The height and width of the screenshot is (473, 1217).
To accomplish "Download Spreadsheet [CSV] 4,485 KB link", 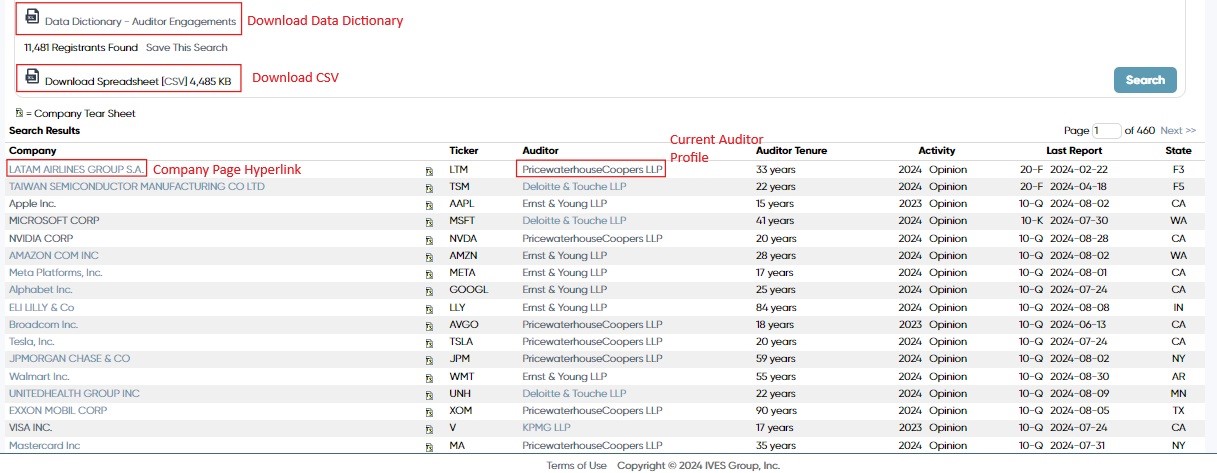I will point(138,82).
